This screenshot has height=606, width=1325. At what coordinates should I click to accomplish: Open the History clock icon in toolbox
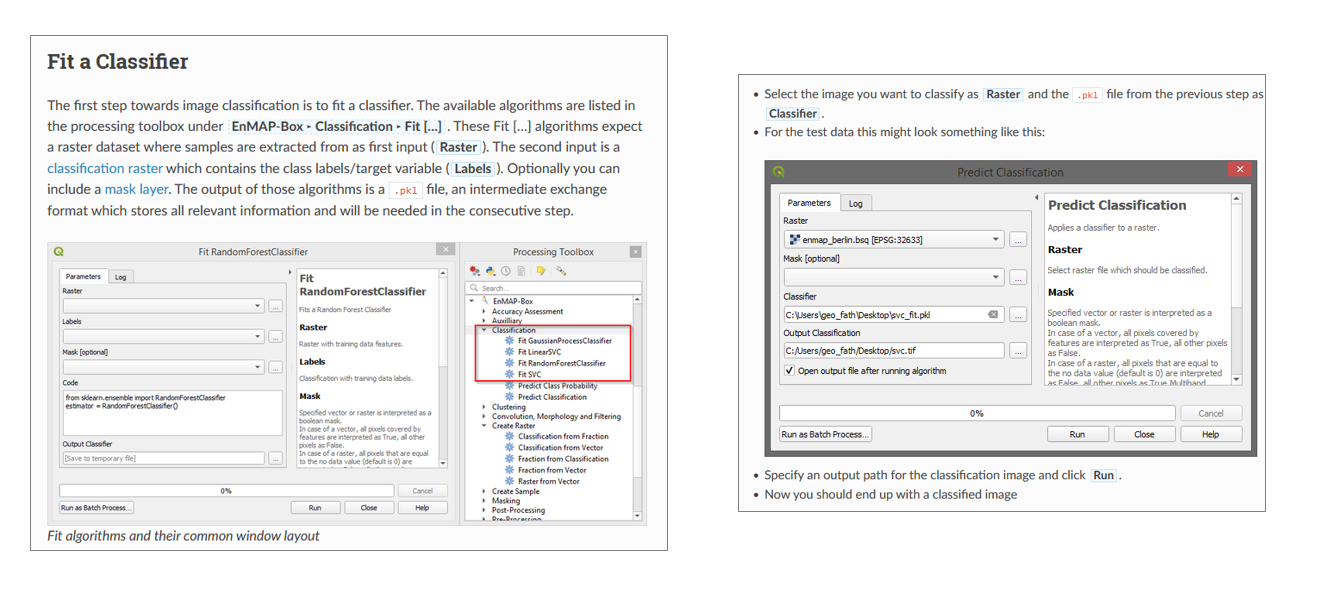(x=506, y=271)
